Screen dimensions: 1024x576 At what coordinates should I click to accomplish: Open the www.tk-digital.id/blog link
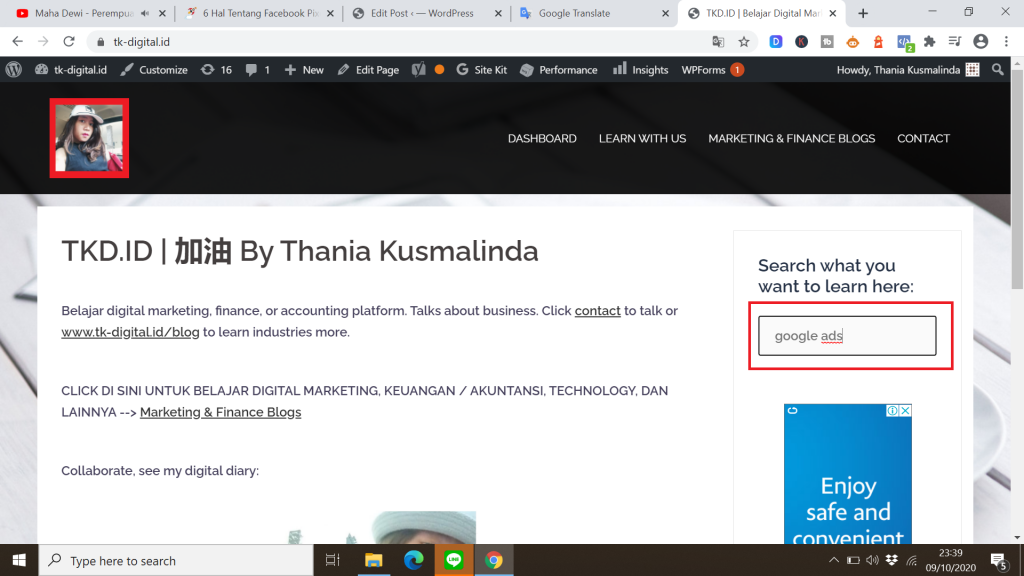(x=130, y=332)
